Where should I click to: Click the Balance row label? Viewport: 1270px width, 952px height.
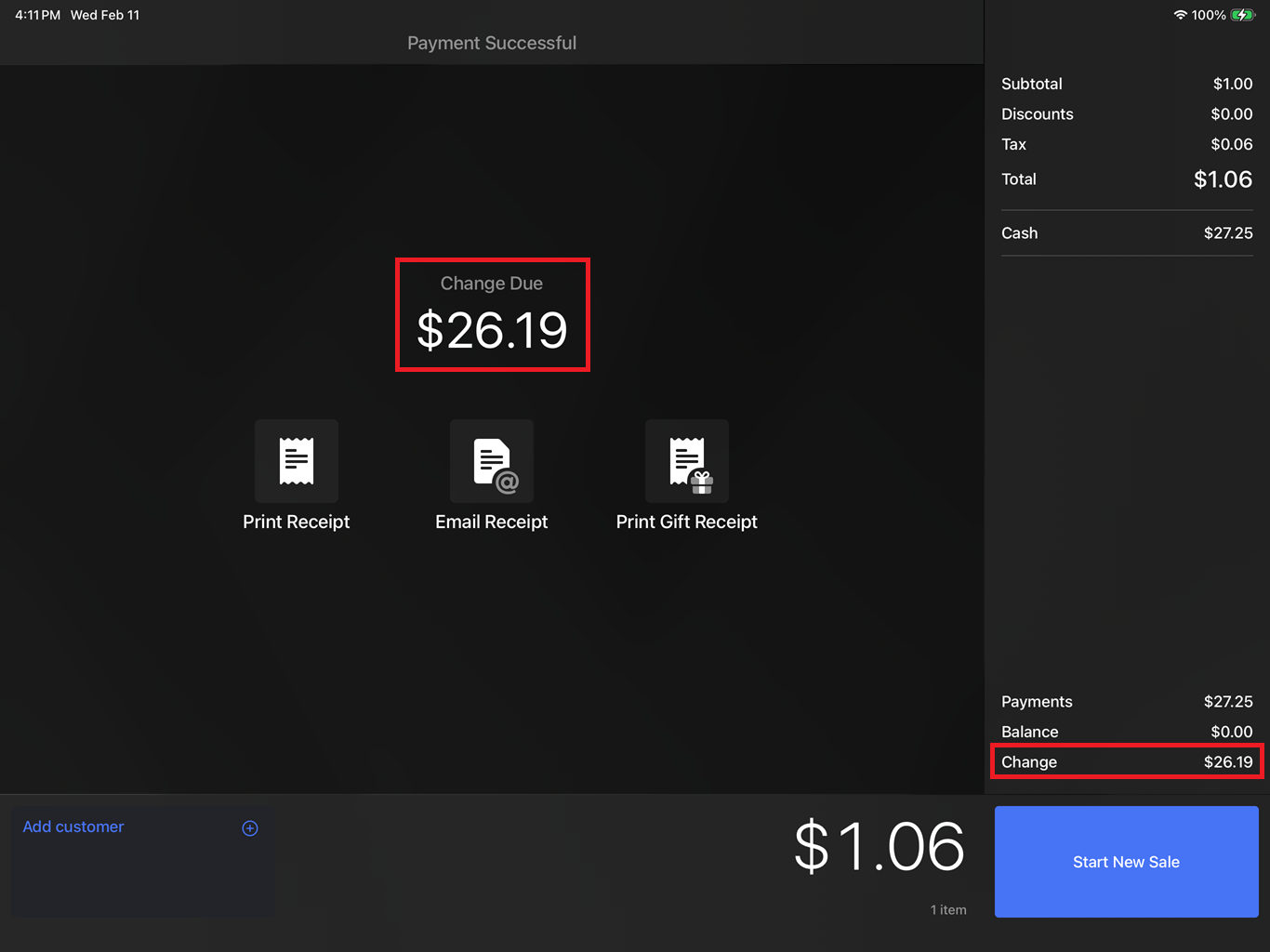pyautogui.click(x=1030, y=732)
